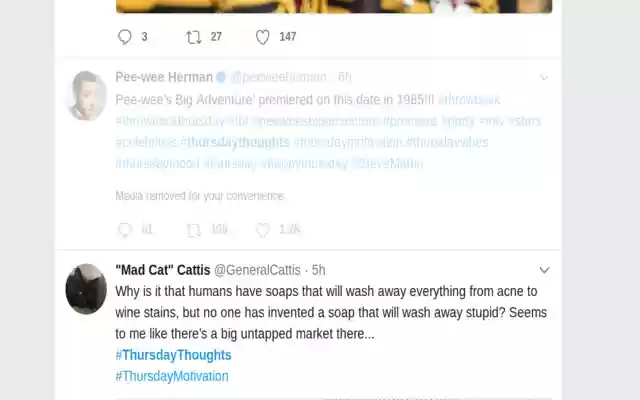Open the Pee-wee Herman display name link
Screen dimensions: 640x400
pos(164,77)
